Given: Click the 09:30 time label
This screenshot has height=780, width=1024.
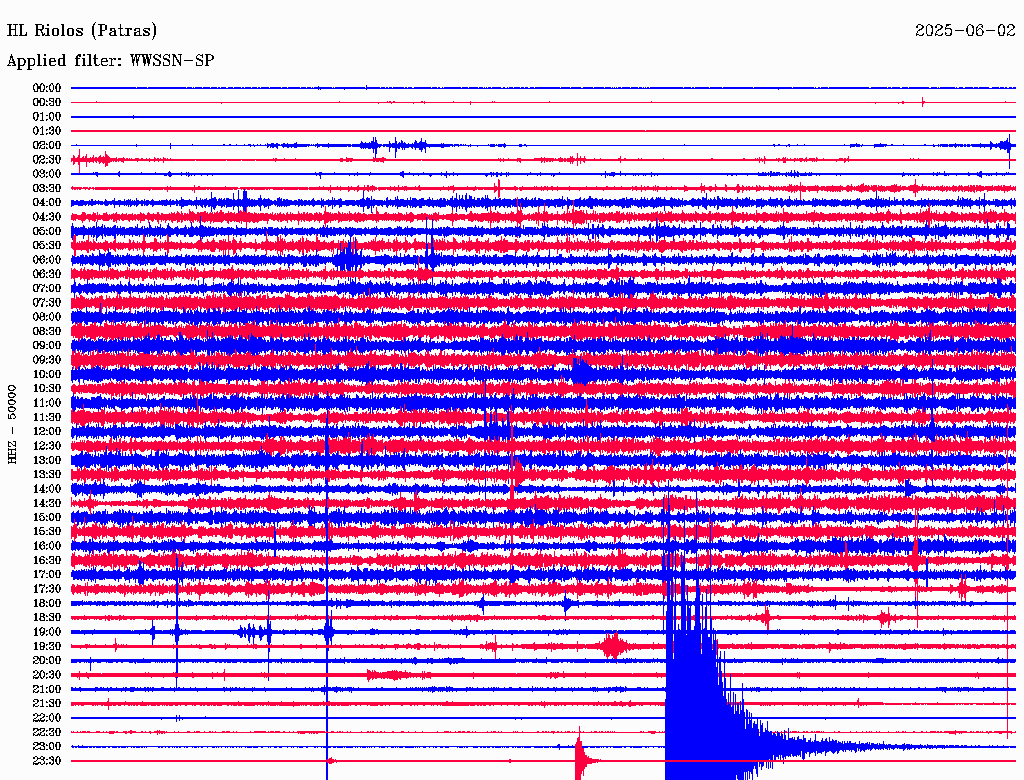Looking at the screenshot, I should (x=47, y=360).
